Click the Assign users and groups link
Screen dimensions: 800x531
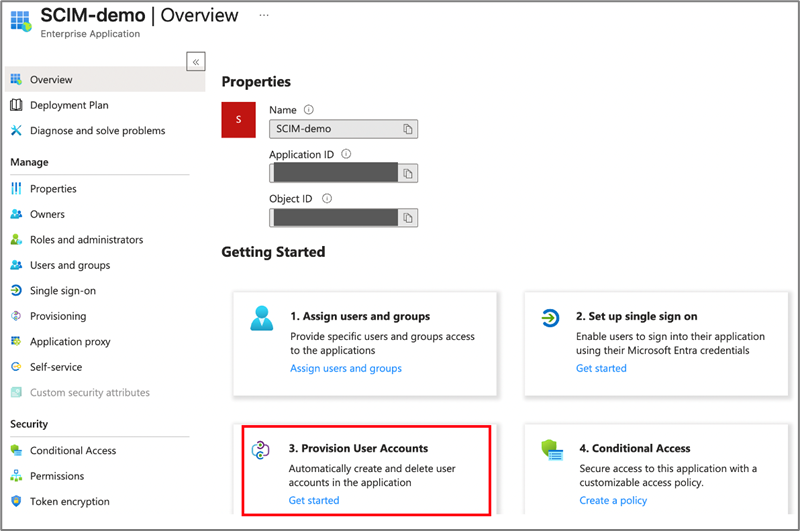click(345, 368)
